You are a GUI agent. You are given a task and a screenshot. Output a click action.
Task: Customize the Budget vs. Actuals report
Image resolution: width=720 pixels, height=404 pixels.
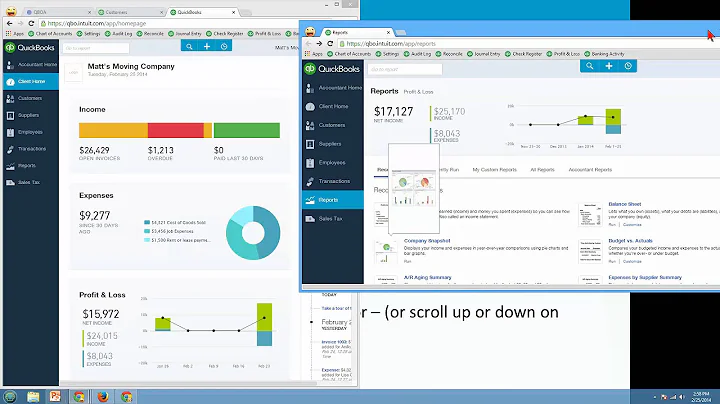click(x=632, y=261)
